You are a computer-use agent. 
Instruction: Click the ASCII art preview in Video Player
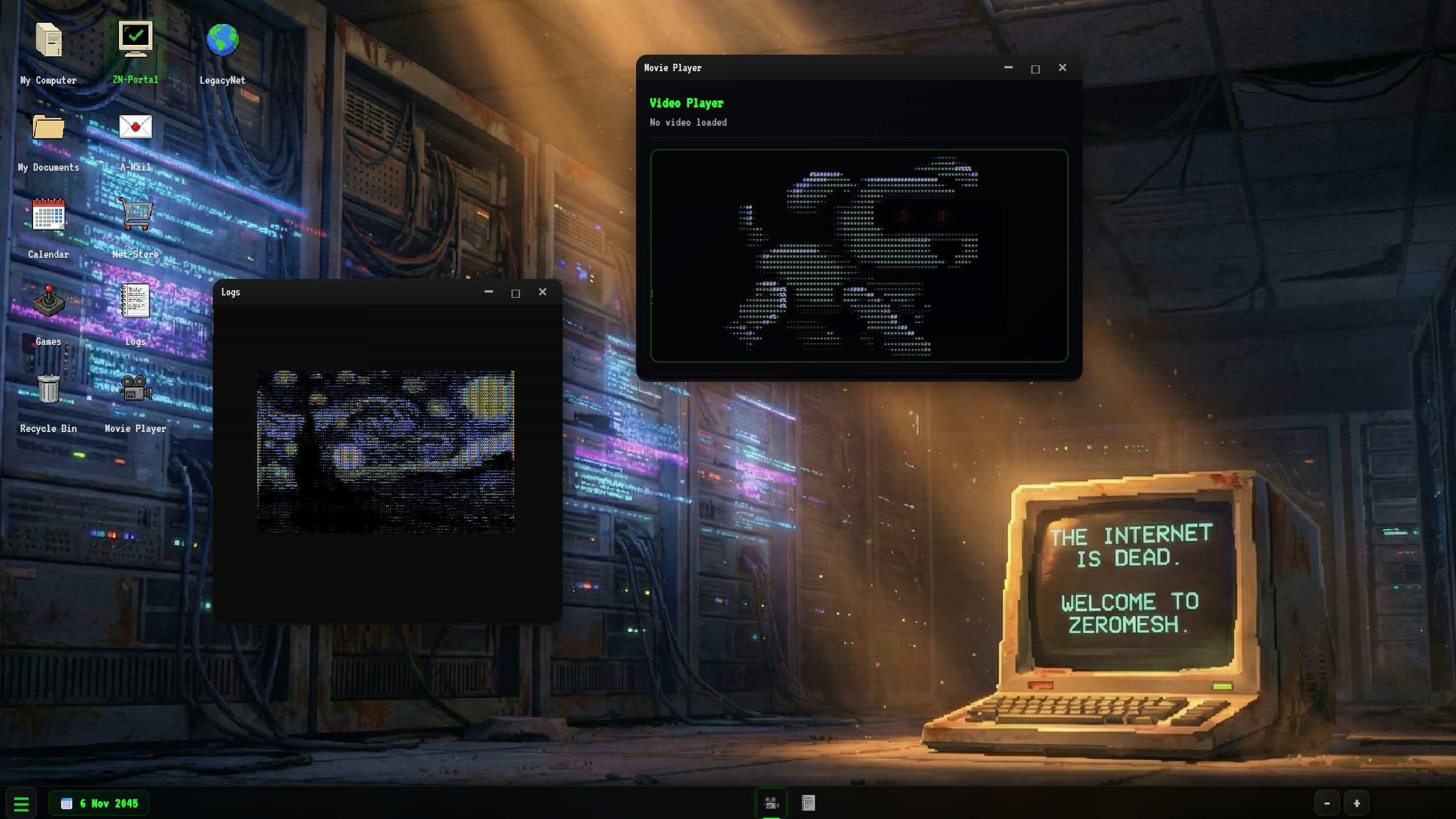coord(859,257)
